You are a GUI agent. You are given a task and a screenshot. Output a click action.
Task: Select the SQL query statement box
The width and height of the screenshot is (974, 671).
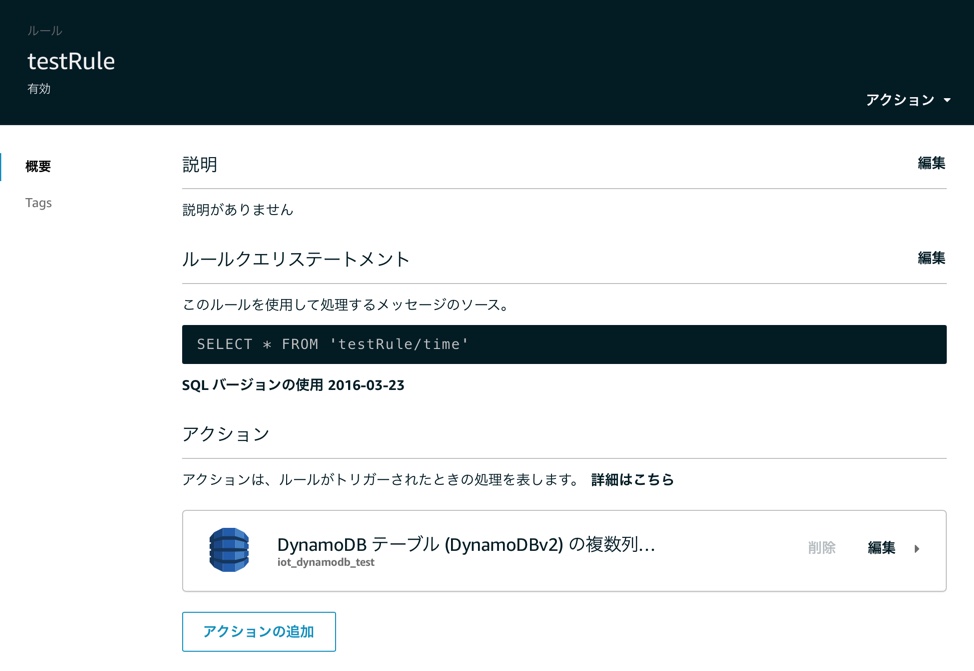tap(563, 343)
